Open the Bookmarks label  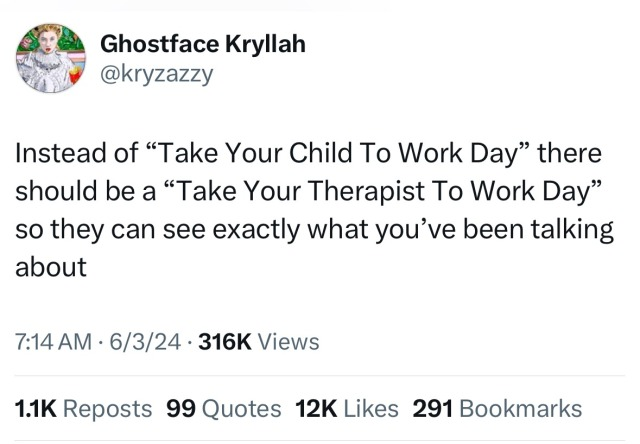[519, 408]
